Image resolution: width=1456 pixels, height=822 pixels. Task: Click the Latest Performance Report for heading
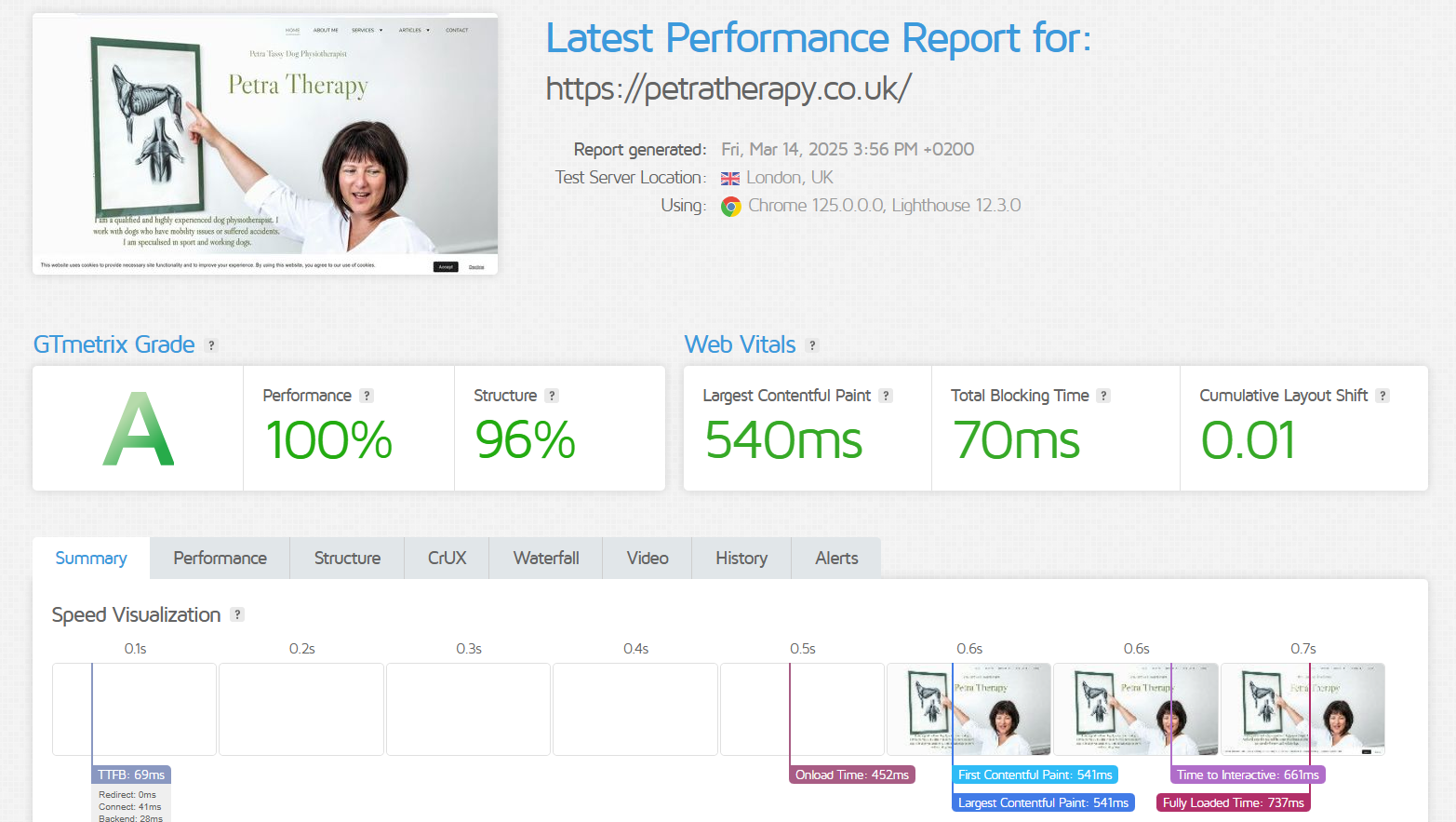(x=818, y=38)
